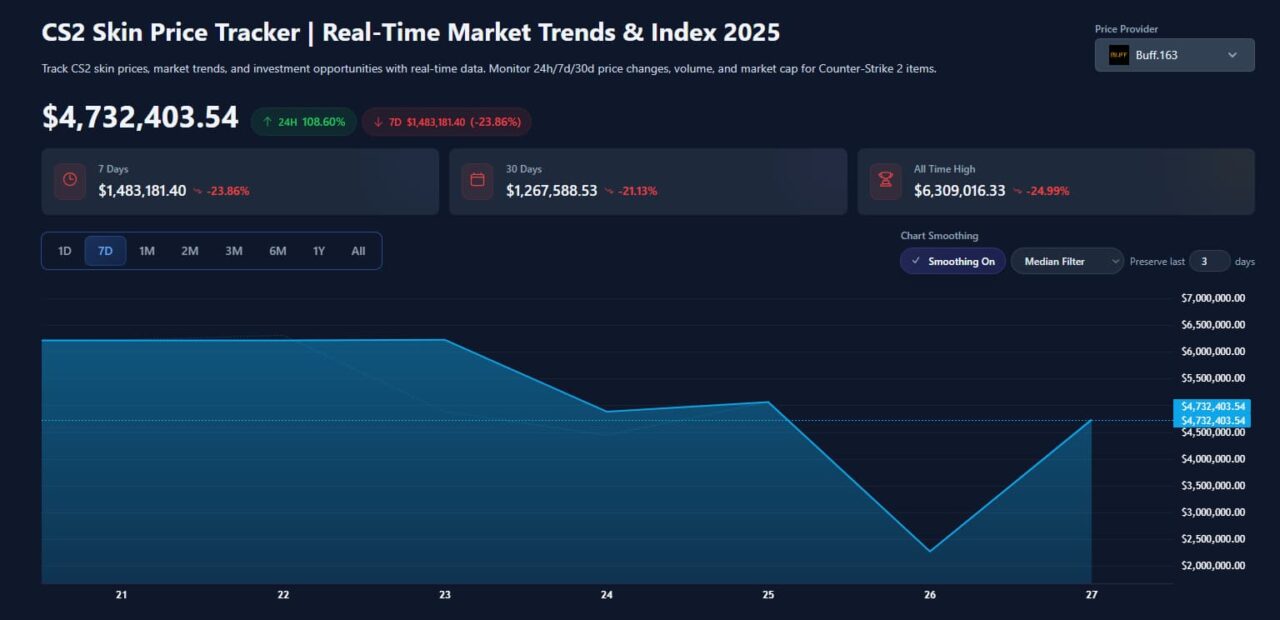Click the calendar icon in 30 Days card
Image resolution: width=1280 pixels, height=620 pixels.
(x=477, y=180)
